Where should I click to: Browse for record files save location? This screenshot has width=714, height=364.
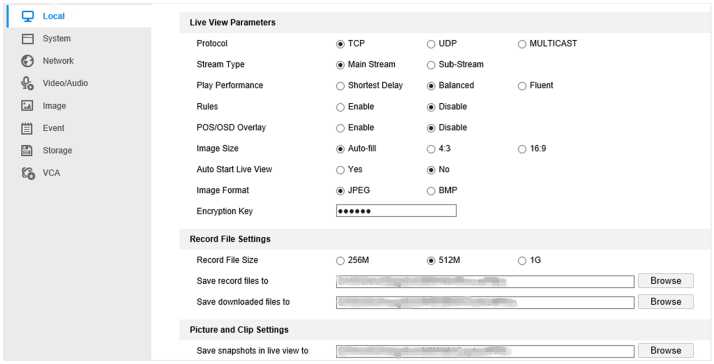[x=666, y=281]
